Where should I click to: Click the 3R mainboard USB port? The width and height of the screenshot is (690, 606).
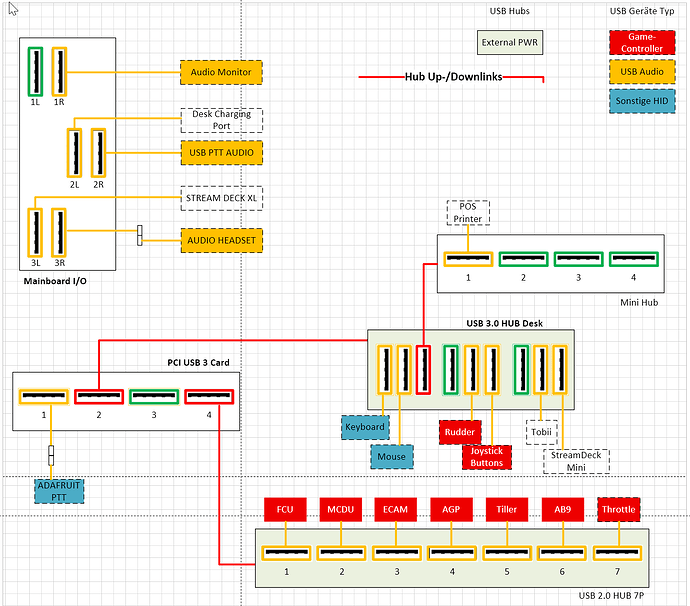[59, 232]
